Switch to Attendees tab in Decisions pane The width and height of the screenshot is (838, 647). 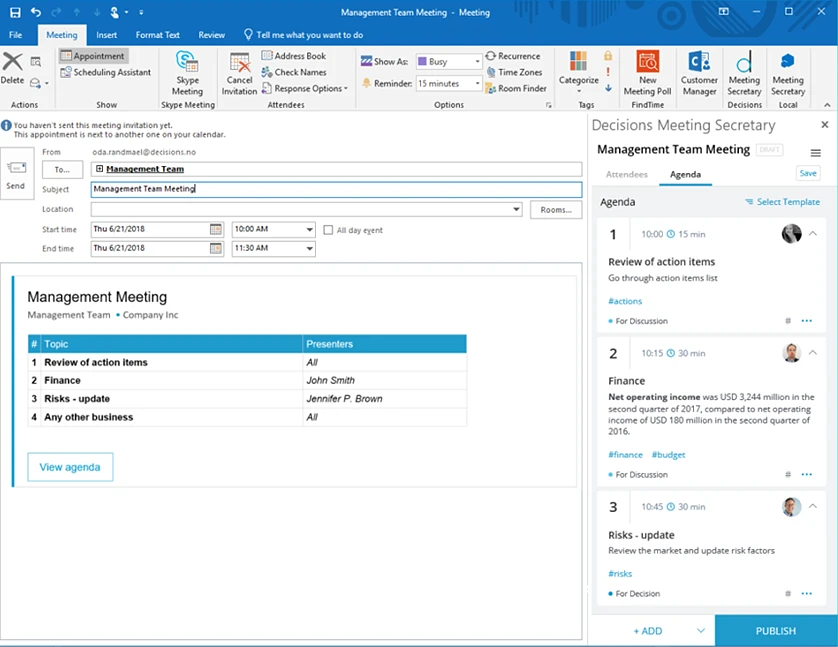click(x=626, y=174)
